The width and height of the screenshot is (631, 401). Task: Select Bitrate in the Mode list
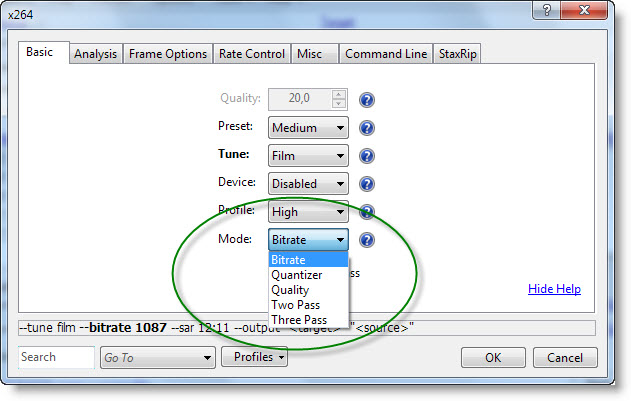308,260
